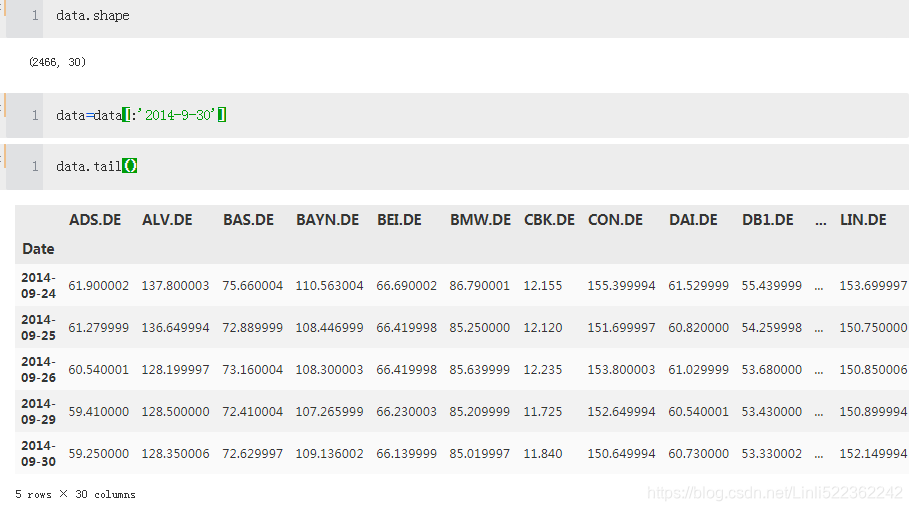The height and width of the screenshot is (511, 912).
Task: Click the cell value 150.850006
Action: [x=873, y=369]
